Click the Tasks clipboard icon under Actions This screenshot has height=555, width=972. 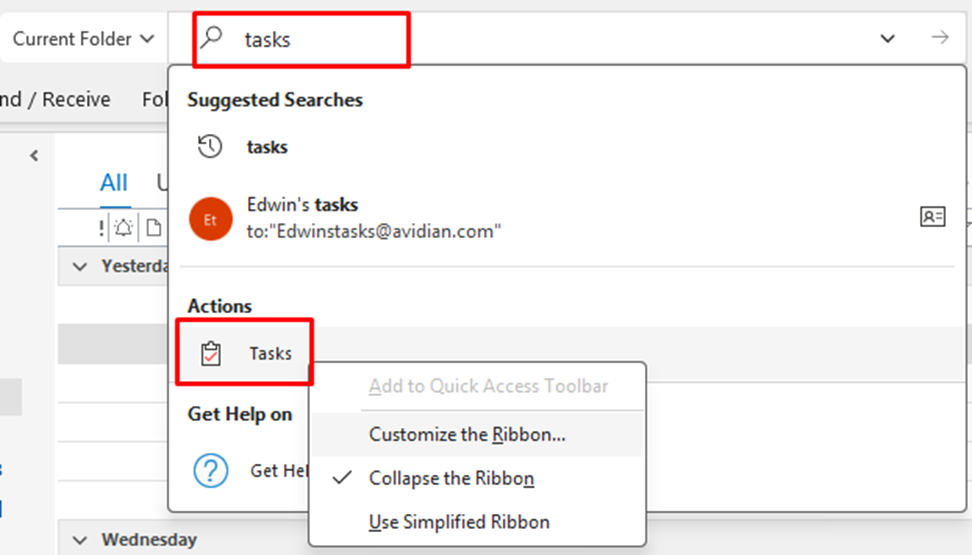click(x=210, y=354)
